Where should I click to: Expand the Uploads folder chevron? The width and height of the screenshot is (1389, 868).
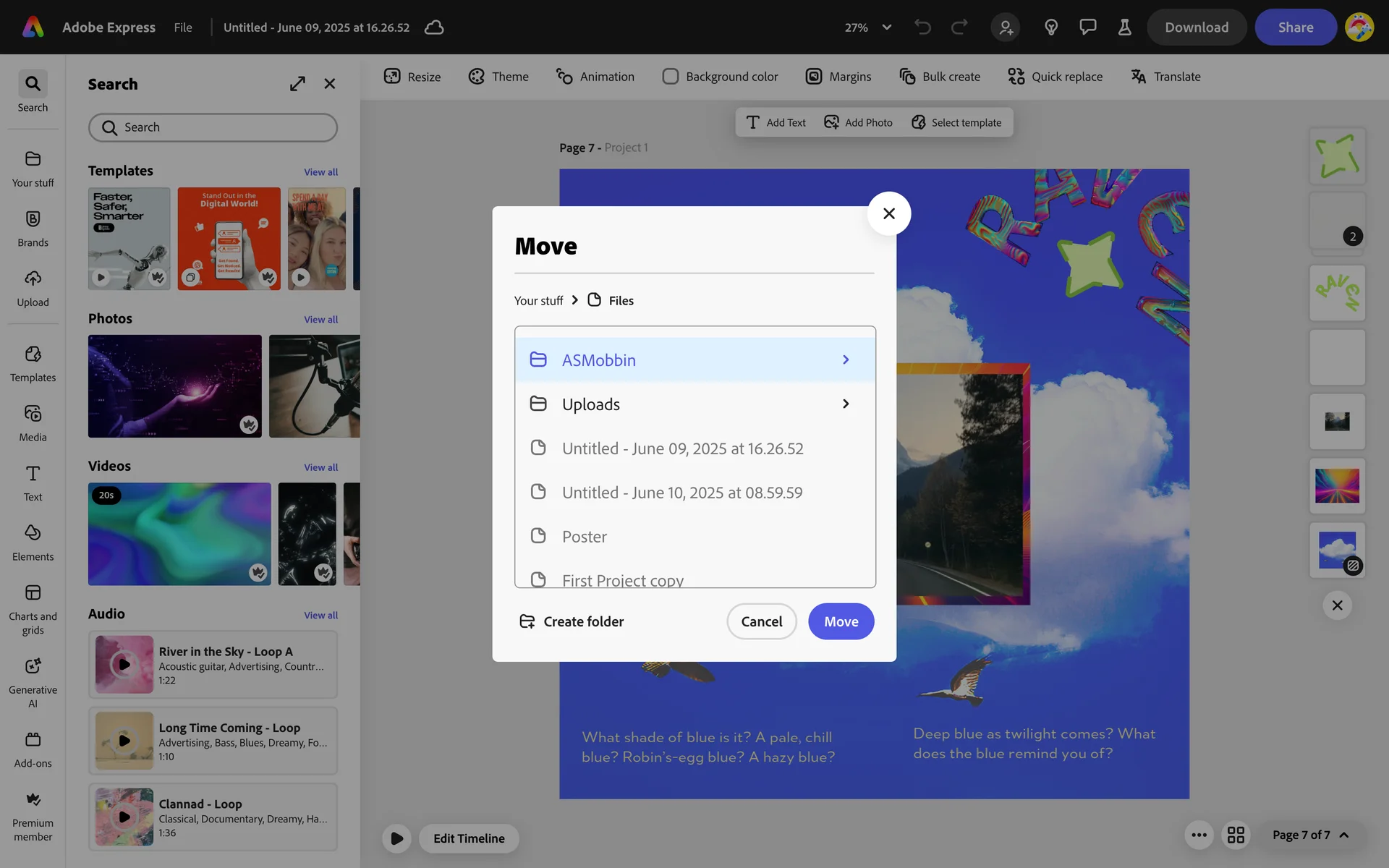coord(846,404)
